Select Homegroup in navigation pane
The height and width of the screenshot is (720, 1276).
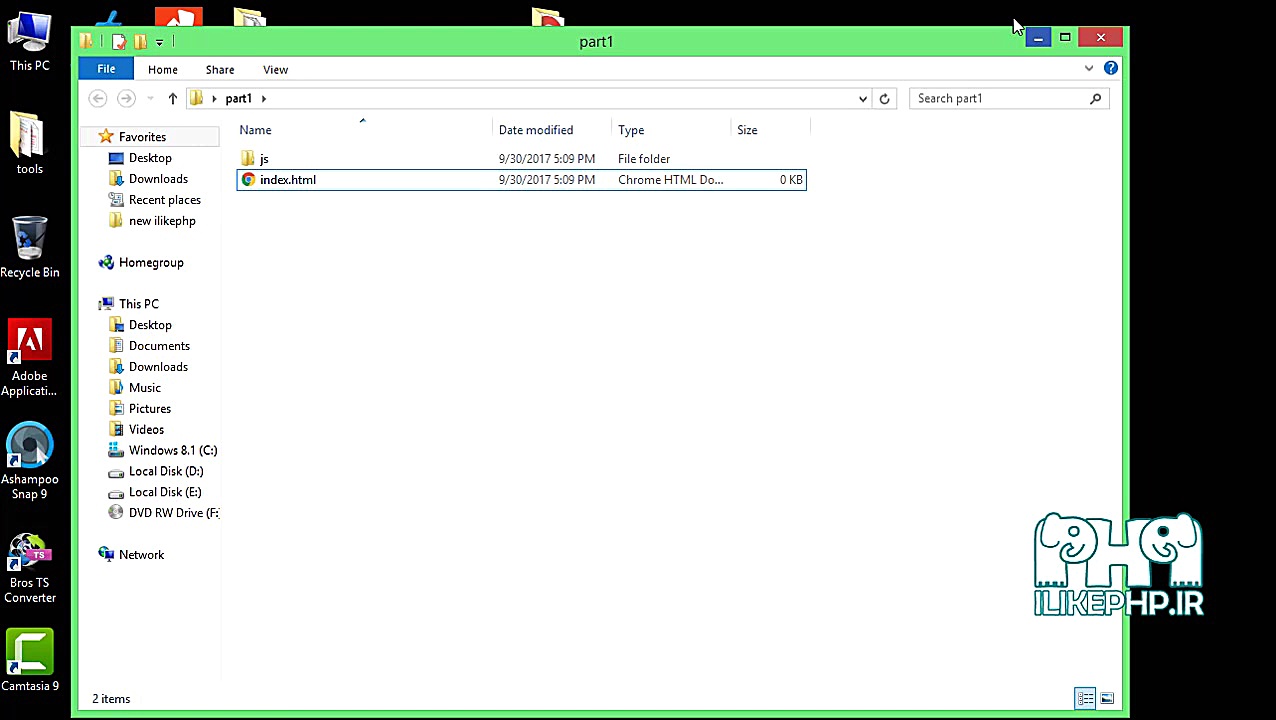pyautogui.click(x=151, y=263)
